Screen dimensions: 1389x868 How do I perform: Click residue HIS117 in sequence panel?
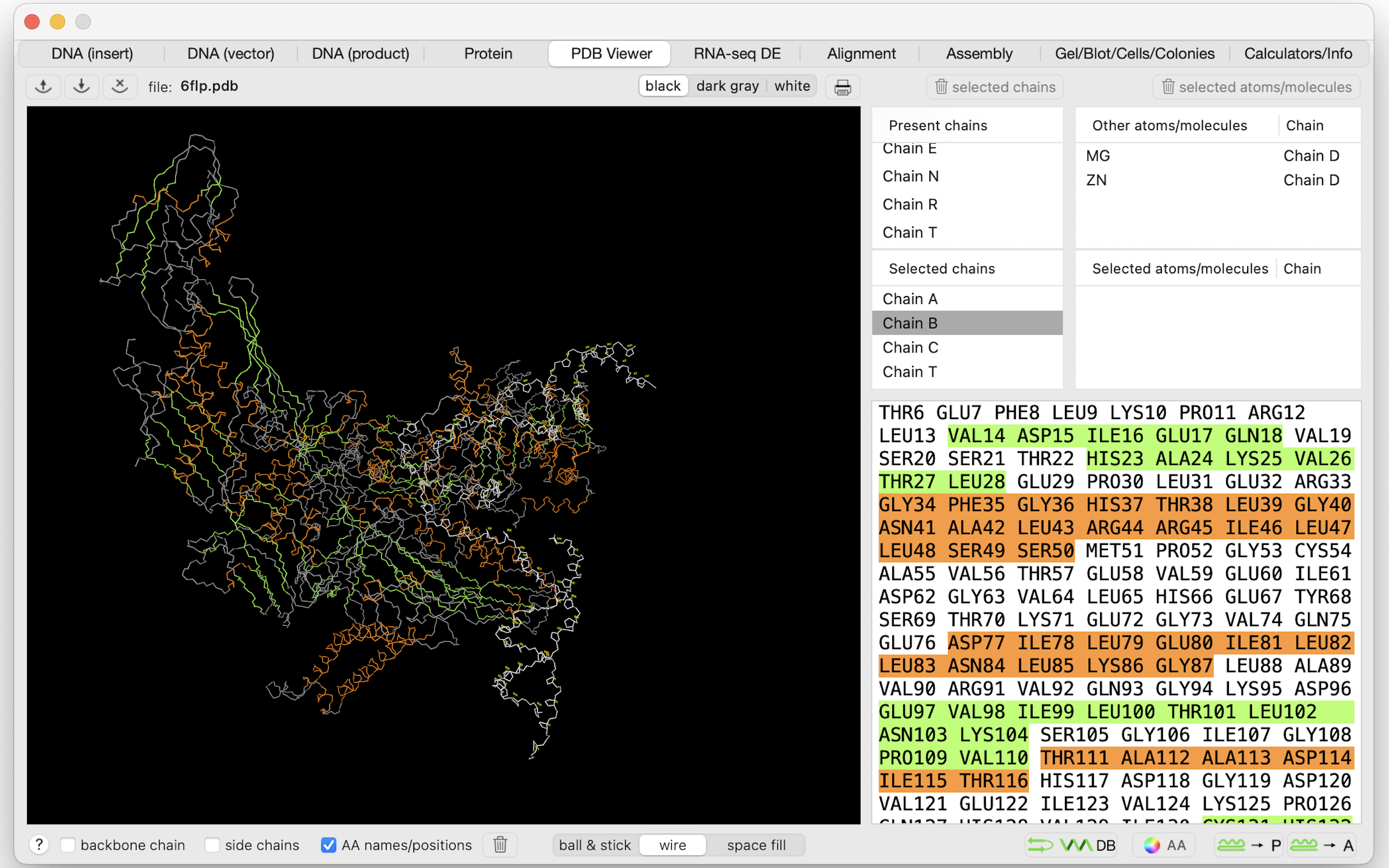pos(1075,781)
